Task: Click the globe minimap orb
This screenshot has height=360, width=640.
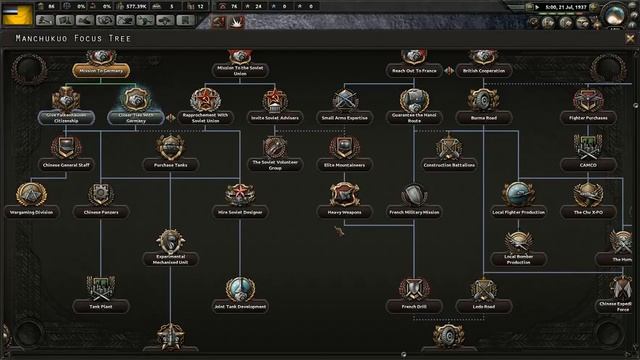Action: pyautogui.click(x=615, y=15)
